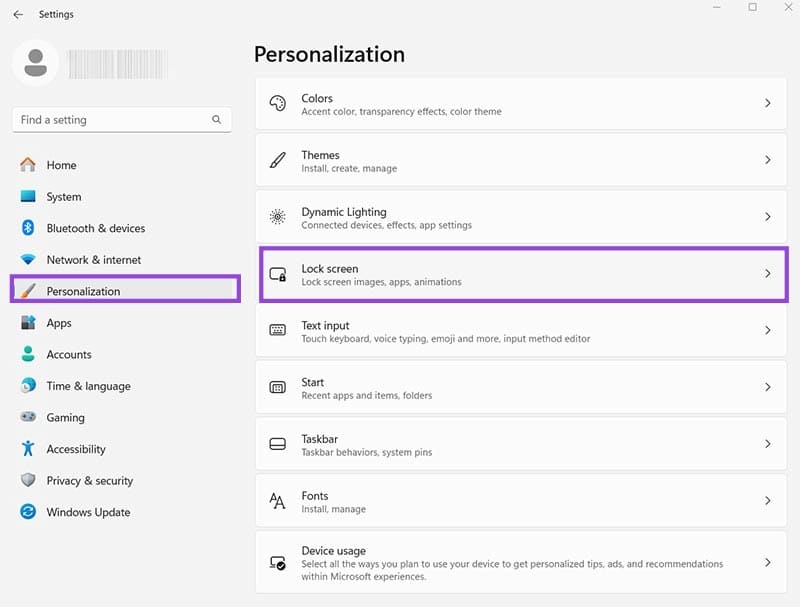Click the Taskbar icon
The width and height of the screenshot is (800, 607).
[x=278, y=444]
